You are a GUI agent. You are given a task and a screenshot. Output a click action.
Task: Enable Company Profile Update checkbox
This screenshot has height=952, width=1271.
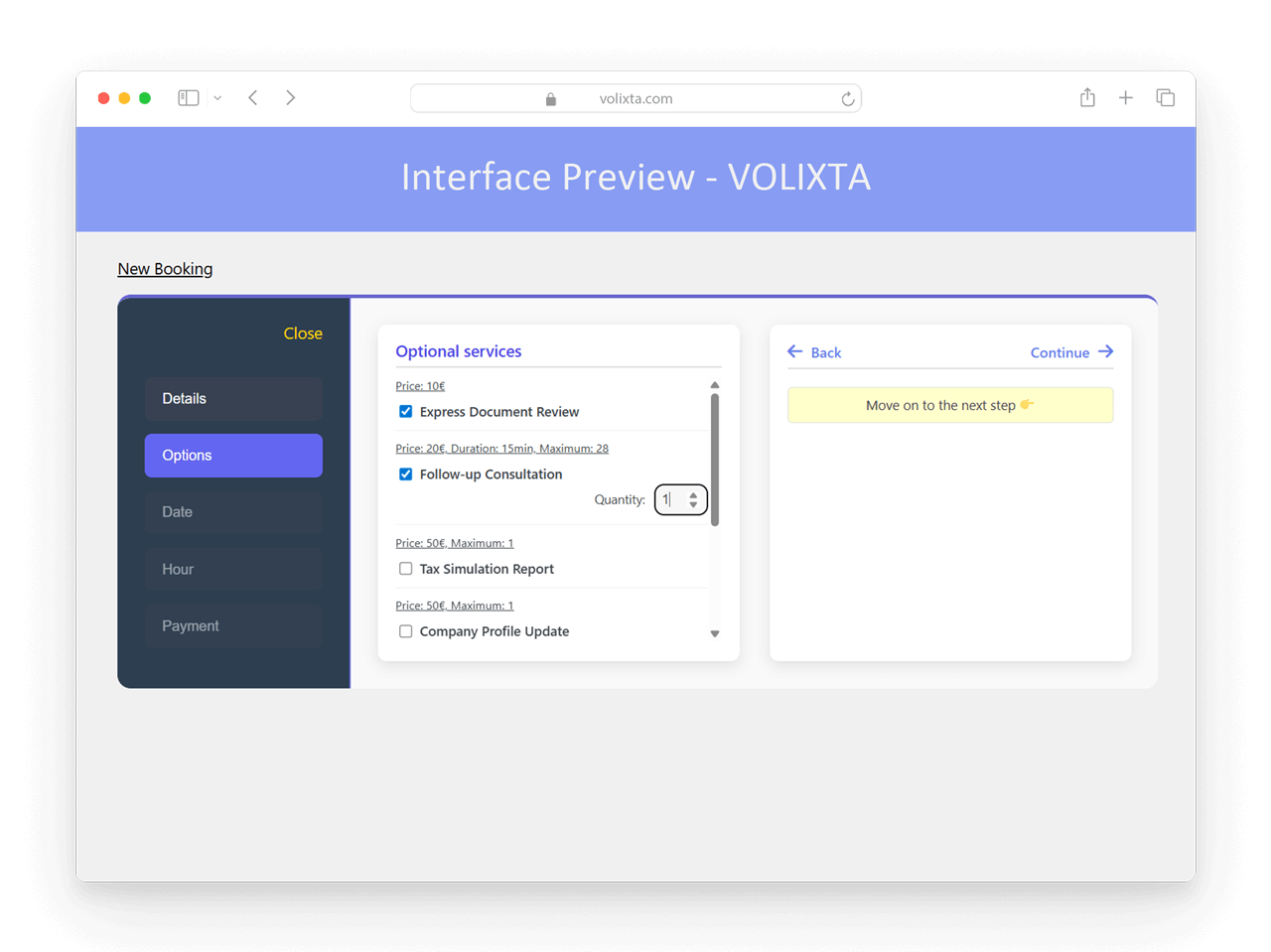pyautogui.click(x=405, y=631)
